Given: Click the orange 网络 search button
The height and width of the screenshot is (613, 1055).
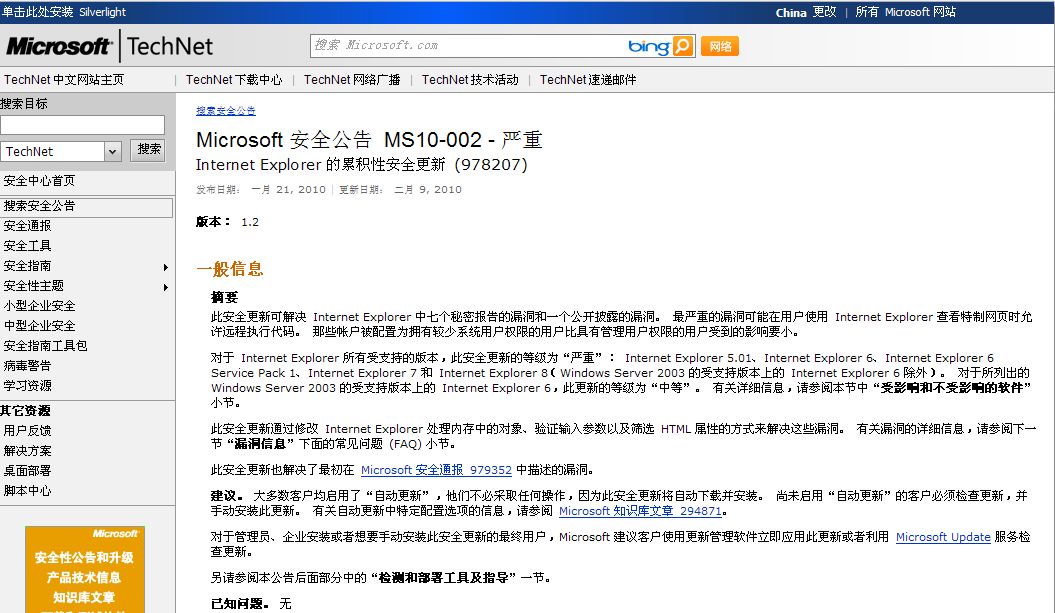Looking at the screenshot, I should click(x=720, y=46).
